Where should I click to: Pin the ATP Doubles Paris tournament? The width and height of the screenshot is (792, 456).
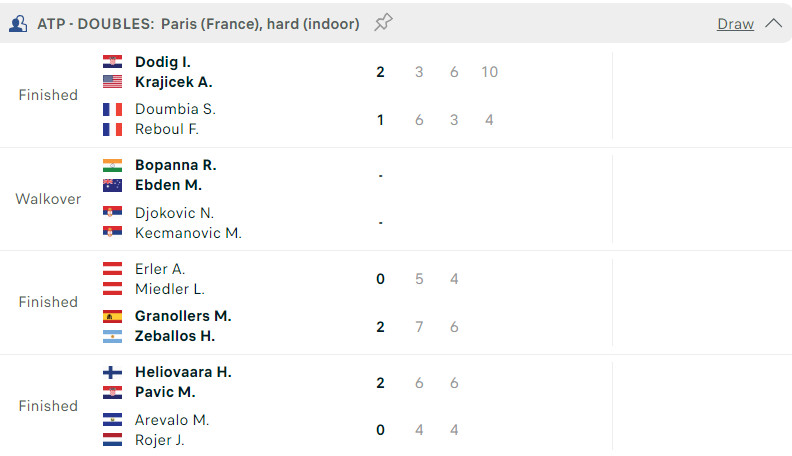pos(383,23)
